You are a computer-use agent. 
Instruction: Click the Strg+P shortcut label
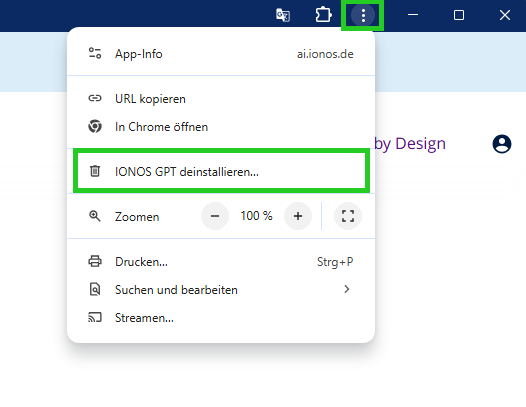point(335,262)
